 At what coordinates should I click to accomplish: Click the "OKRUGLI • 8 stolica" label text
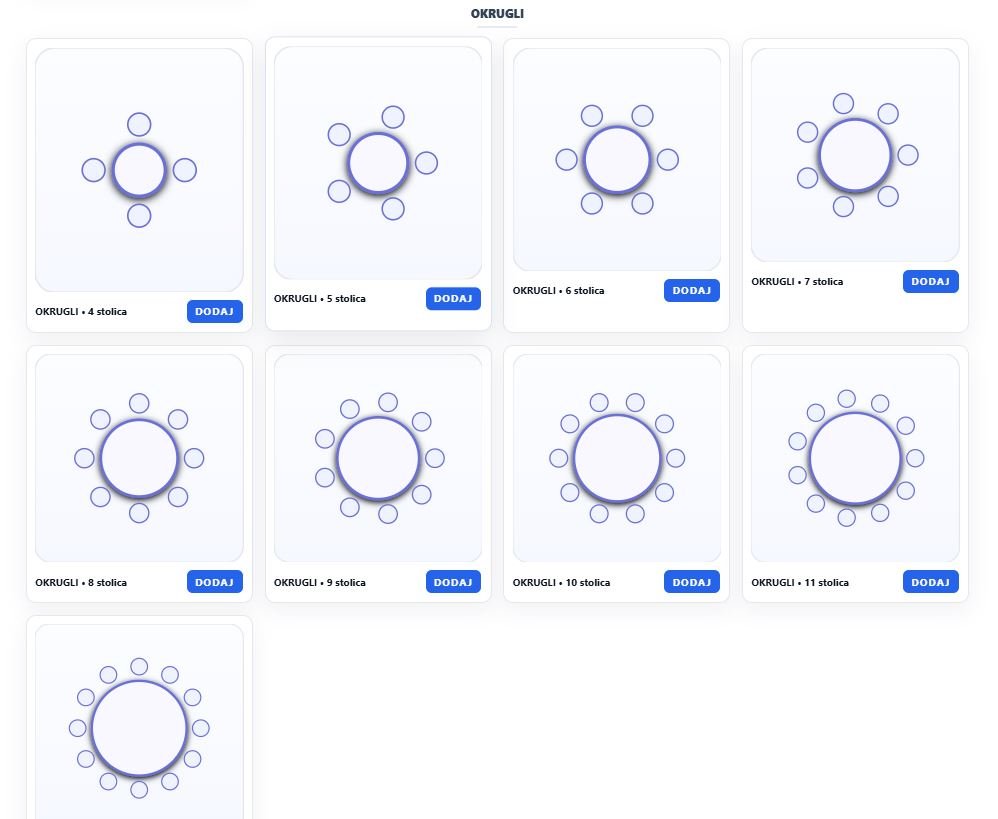81,583
